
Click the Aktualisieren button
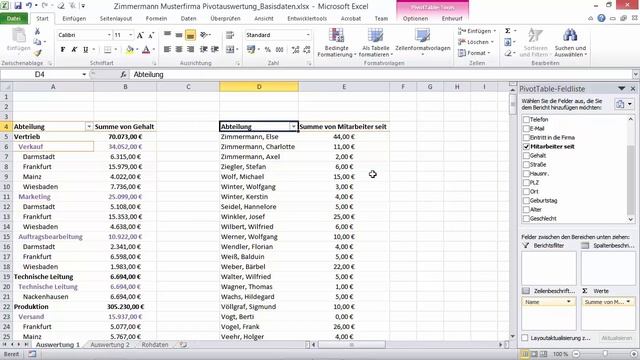(x=616, y=338)
